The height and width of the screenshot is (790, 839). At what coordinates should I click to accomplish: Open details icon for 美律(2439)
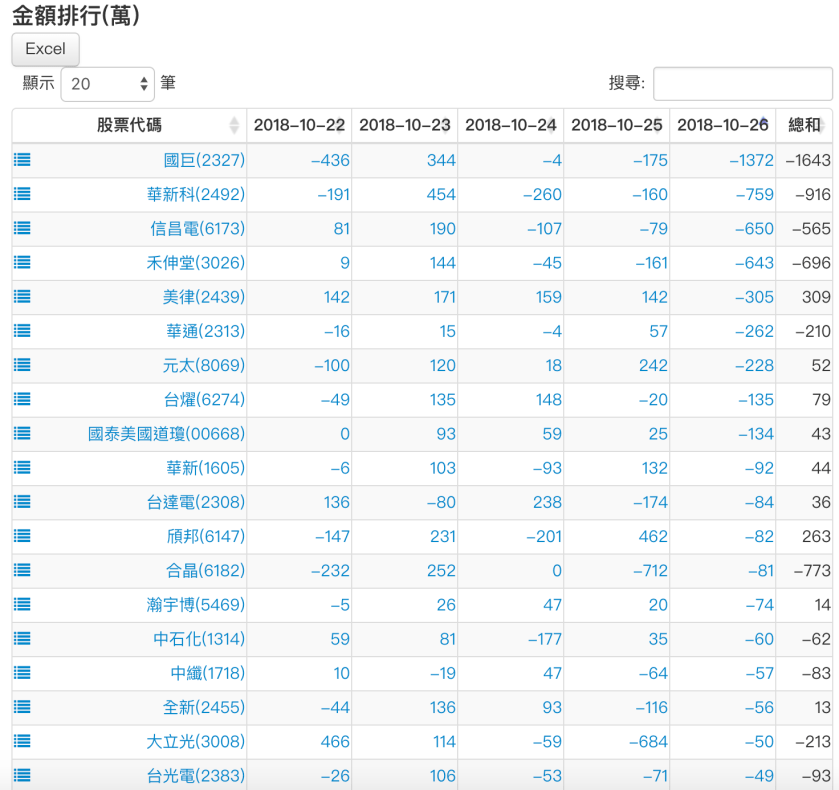click(x=21, y=297)
